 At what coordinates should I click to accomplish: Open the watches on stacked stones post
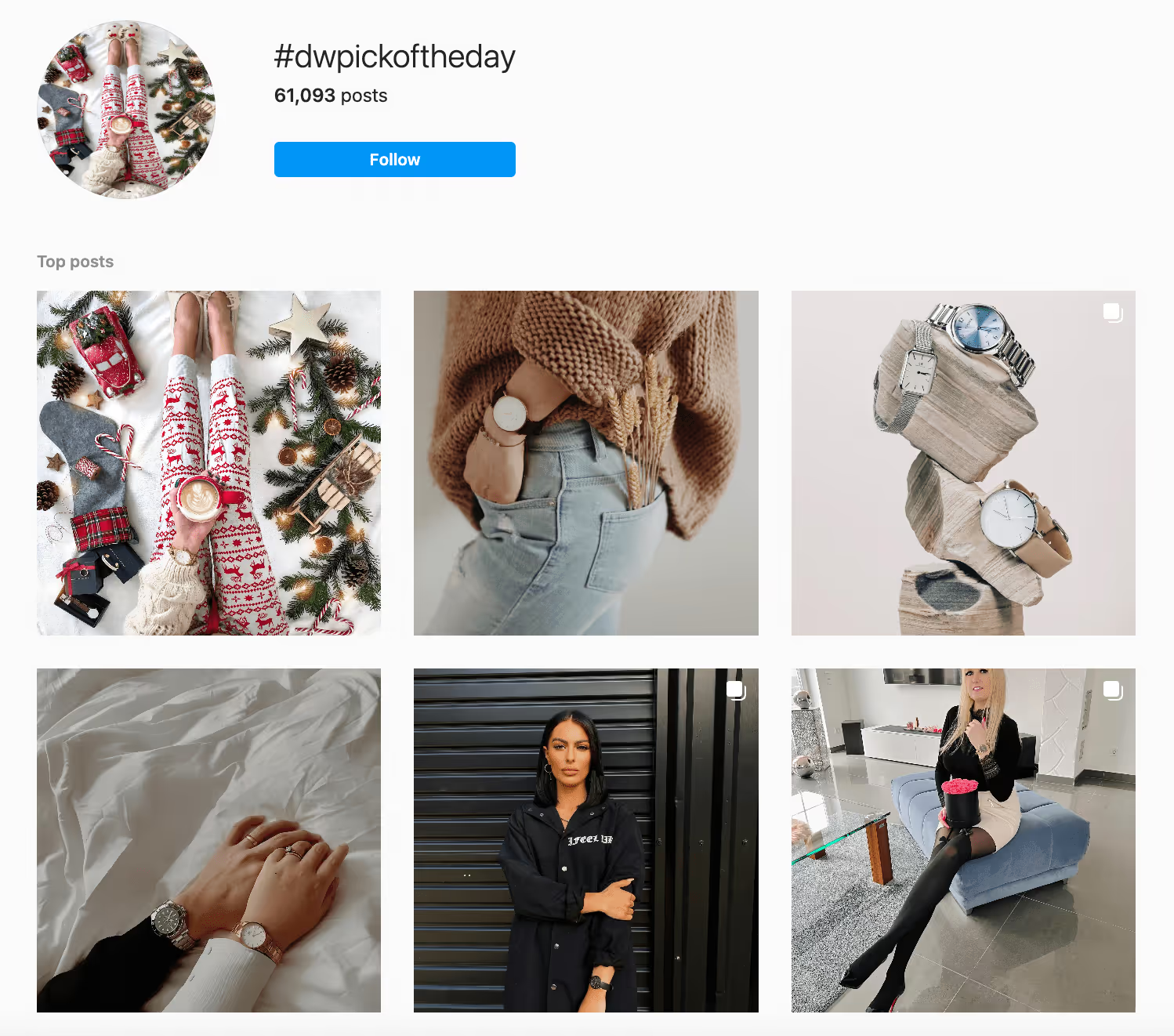coord(963,463)
